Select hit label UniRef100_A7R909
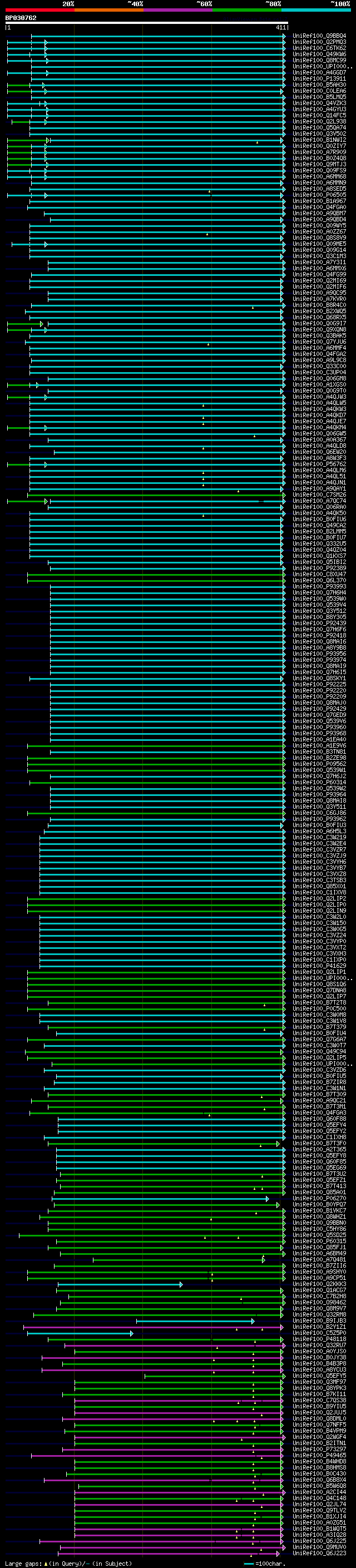 click(319, 152)
